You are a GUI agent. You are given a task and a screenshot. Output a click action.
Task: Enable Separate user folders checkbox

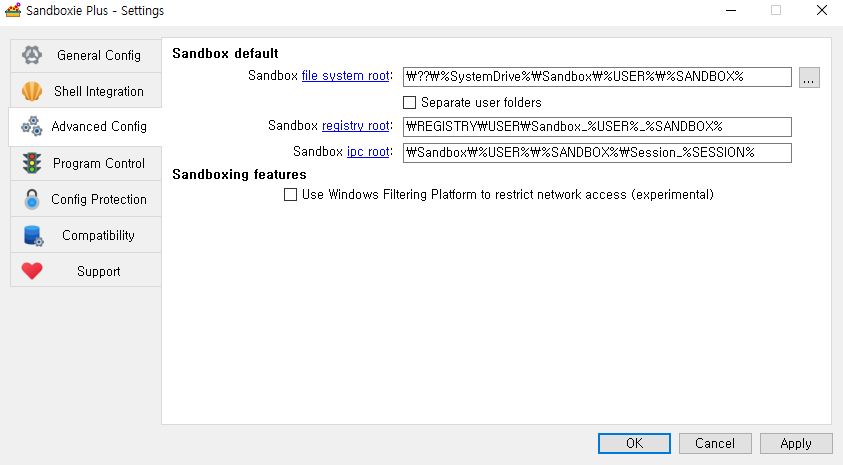point(410,102)
